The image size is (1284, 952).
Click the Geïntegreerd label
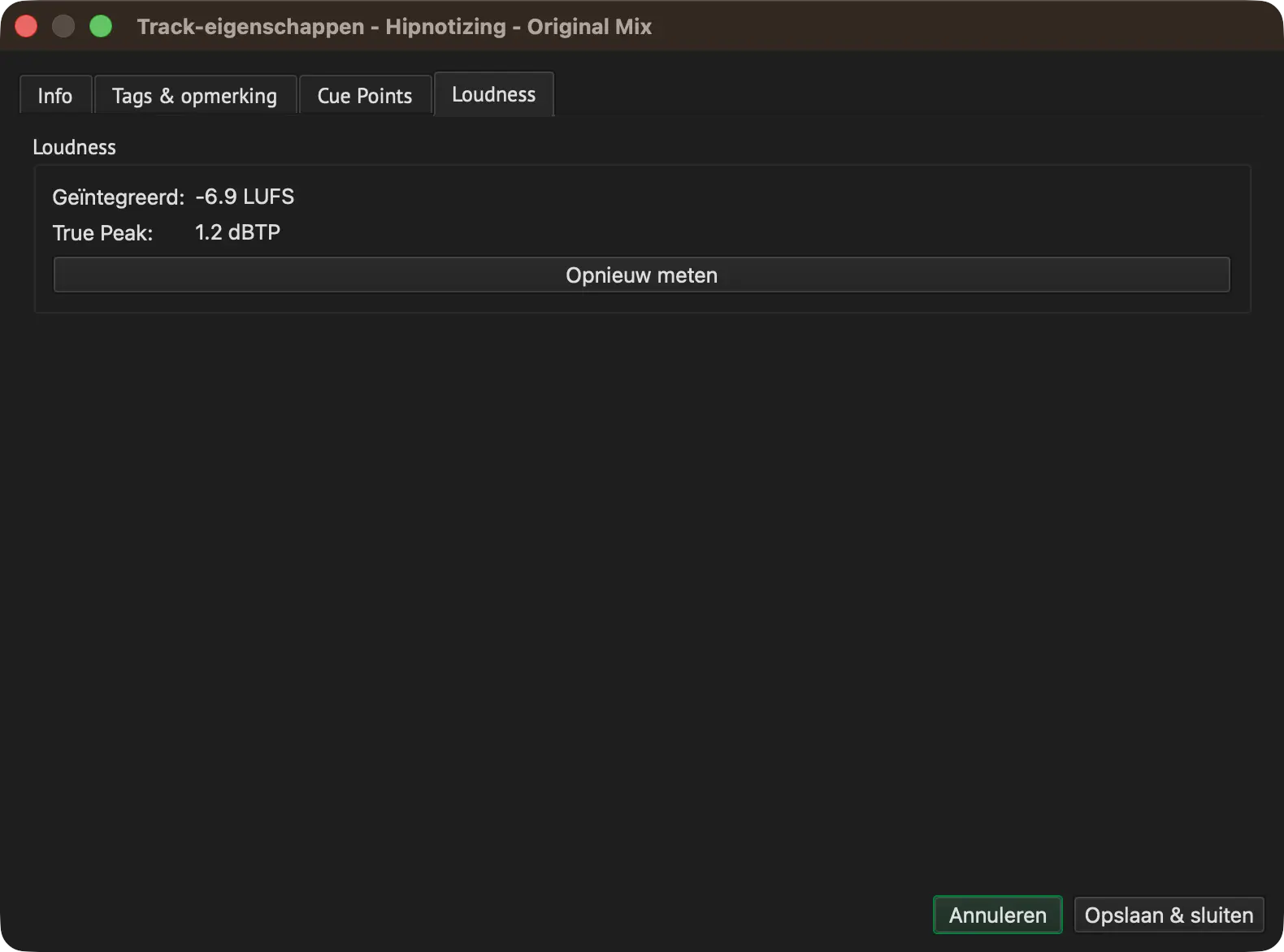coord(119,197)
